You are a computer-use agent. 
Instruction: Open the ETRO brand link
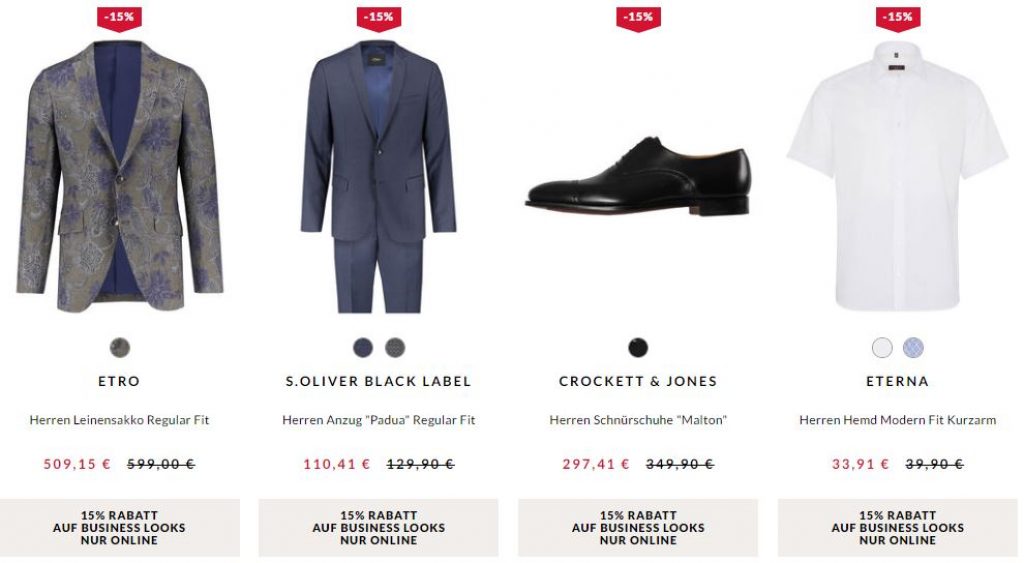pyautogui.click(x=120, y=381)
